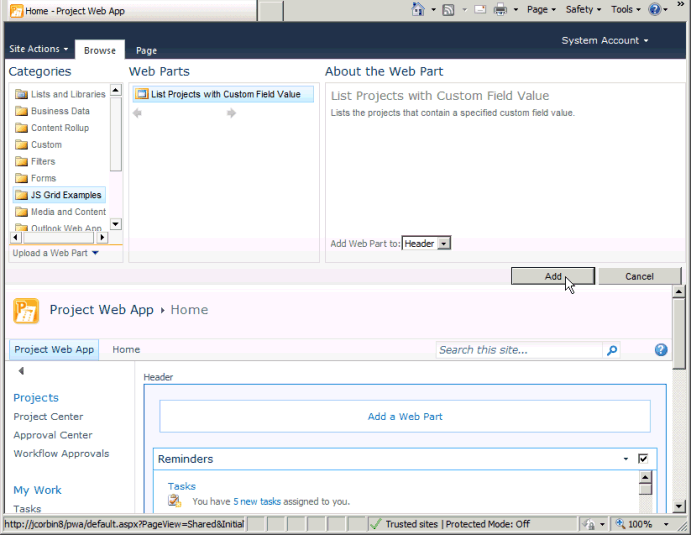The image size is (691, 535).
Task: Click the Tasks heading in Reminders
Action: (x=182, y=486)
